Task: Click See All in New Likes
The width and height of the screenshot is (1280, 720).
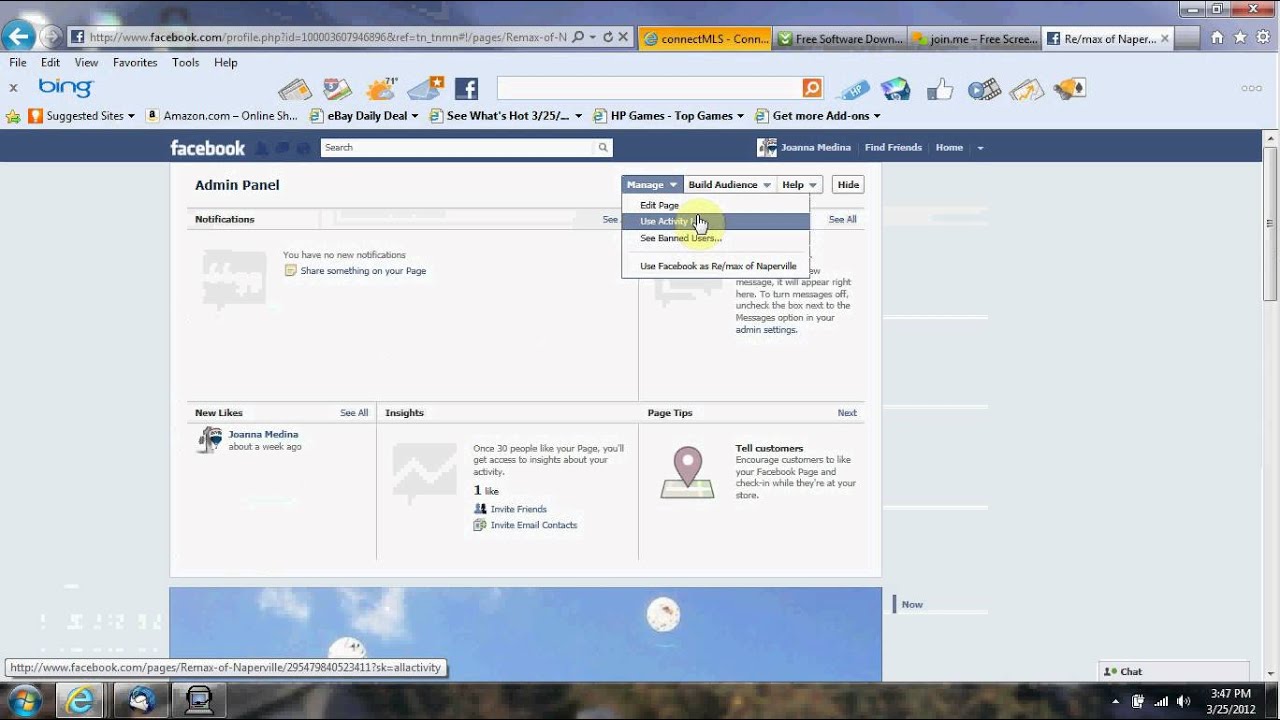Action: [354, 413]
